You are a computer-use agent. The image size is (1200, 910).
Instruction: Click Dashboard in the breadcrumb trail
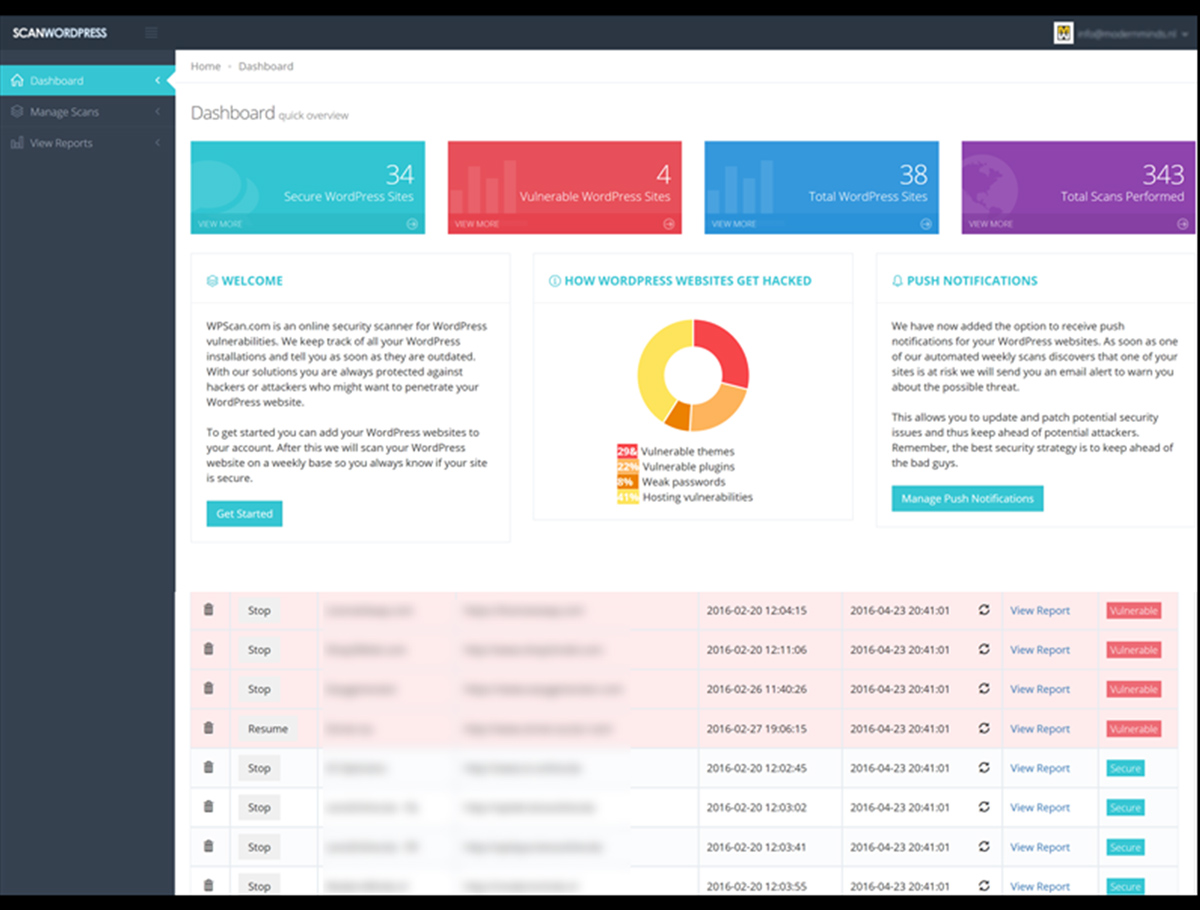(266, 66)
